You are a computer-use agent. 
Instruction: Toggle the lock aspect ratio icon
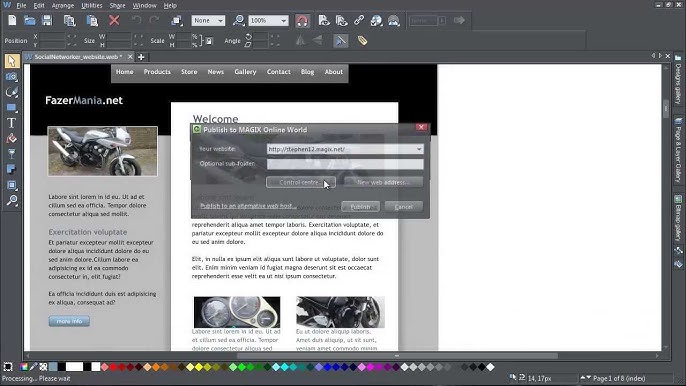(x=209, y=41)
